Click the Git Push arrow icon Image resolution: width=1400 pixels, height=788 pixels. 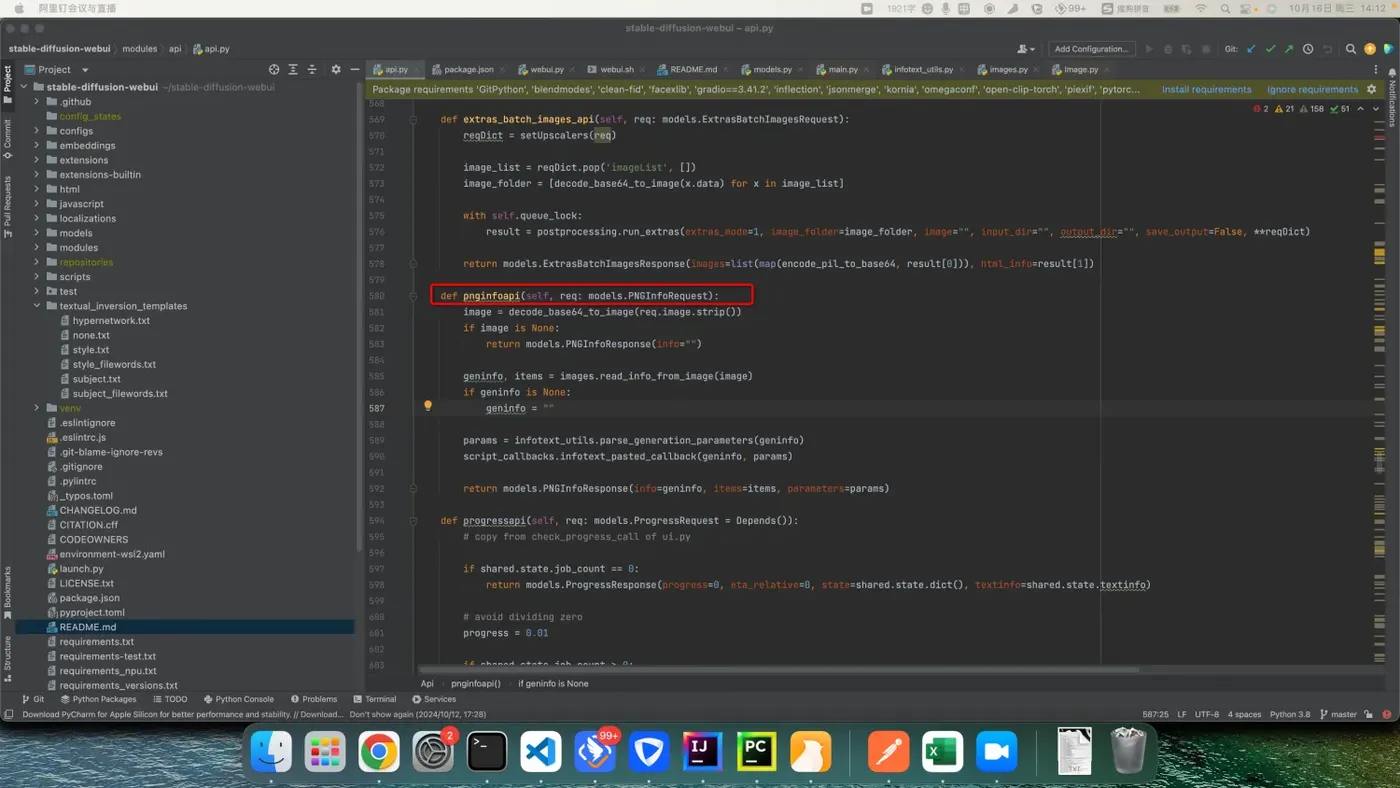[x=1289, y=49]
